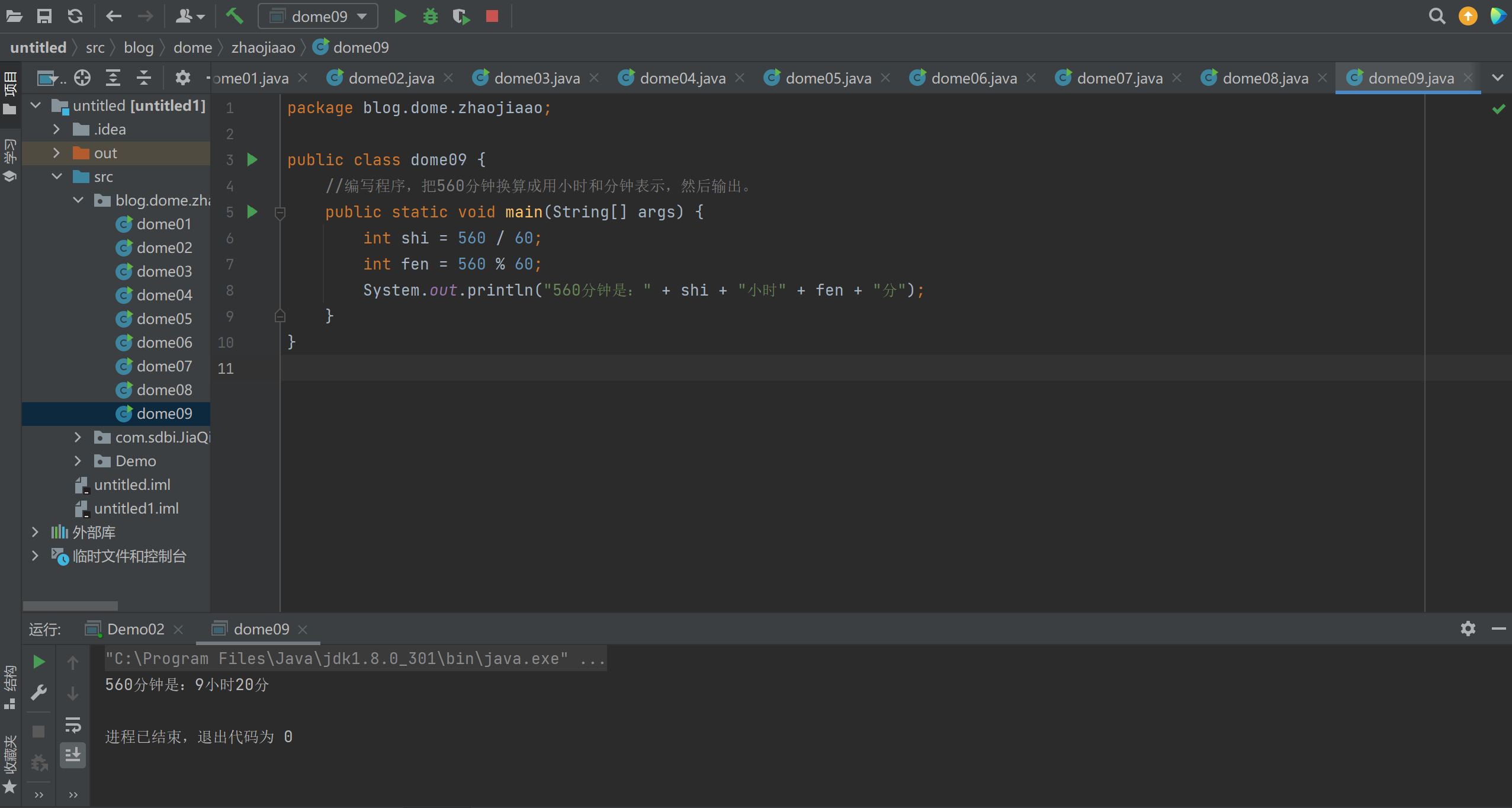
Task: Click the zhaojiaao breadcrumb in the navigation bar
Action: point(263,47)
